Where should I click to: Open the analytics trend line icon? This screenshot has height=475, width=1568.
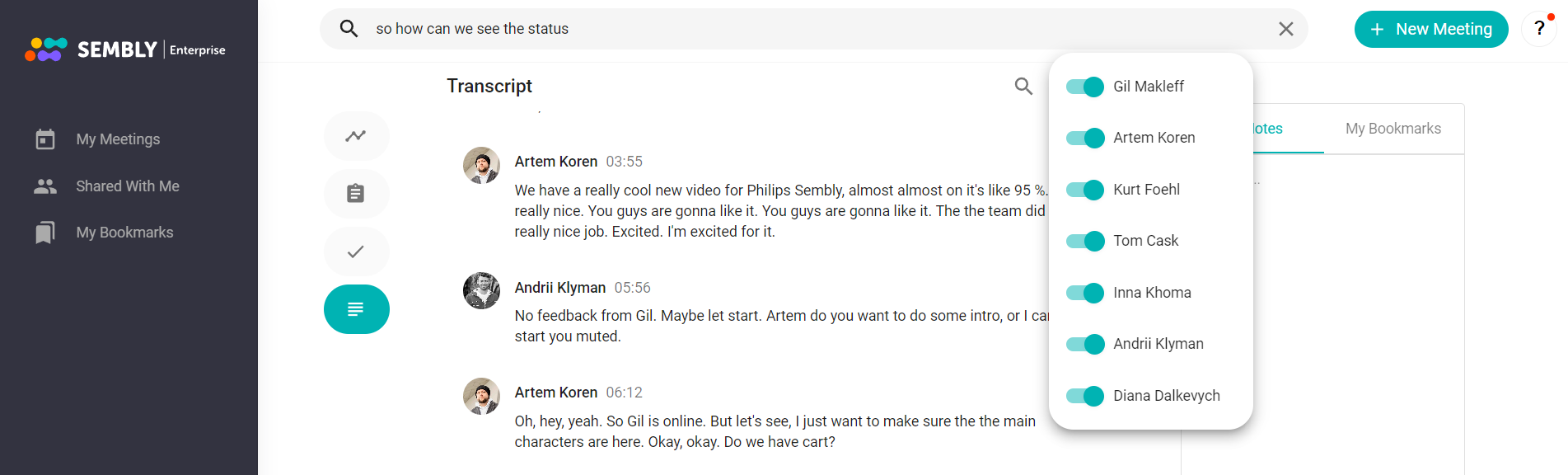(356, 136)
